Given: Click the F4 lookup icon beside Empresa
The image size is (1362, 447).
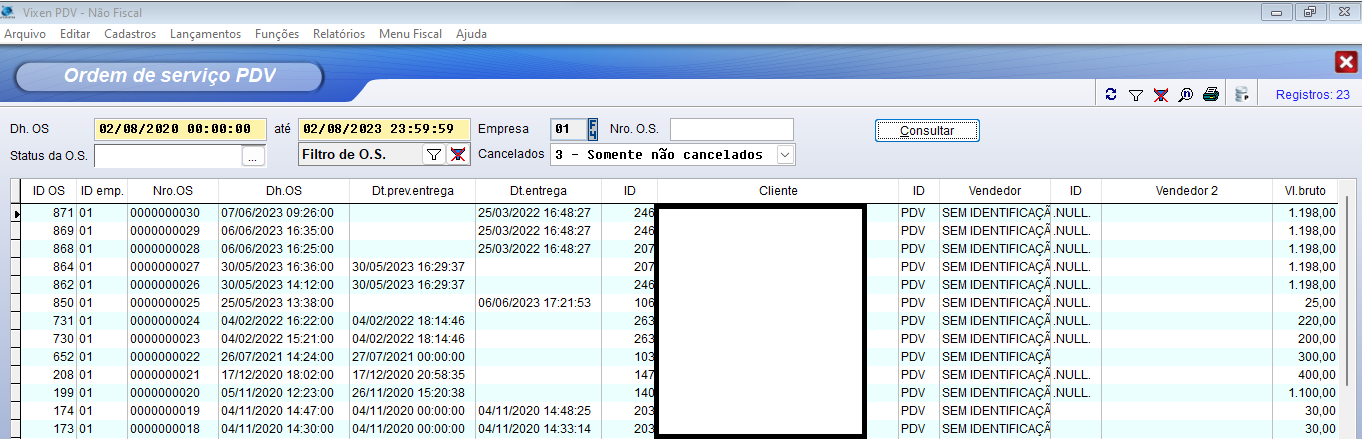Looking at the screenshot, I should (592, 129).
